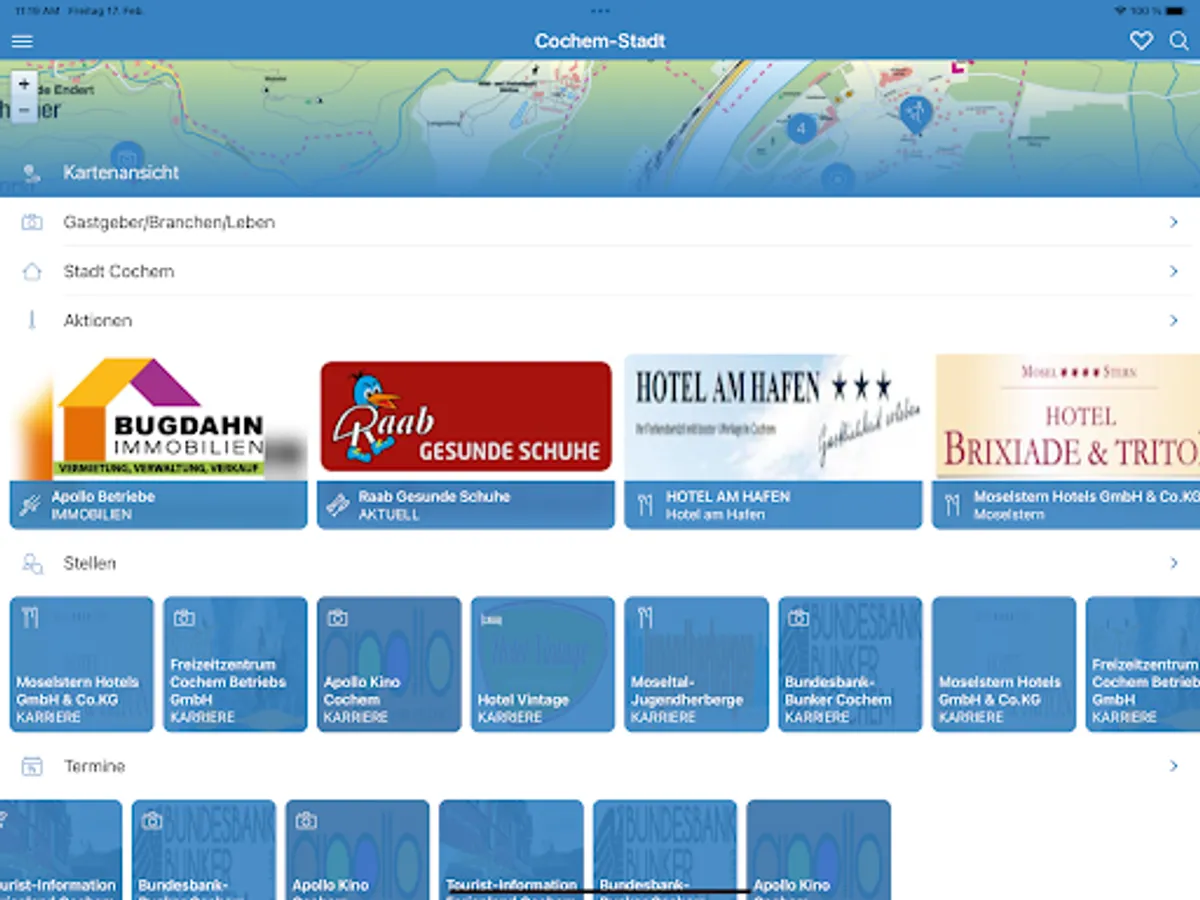Zoom in on the map

click(x=24, y=85)
